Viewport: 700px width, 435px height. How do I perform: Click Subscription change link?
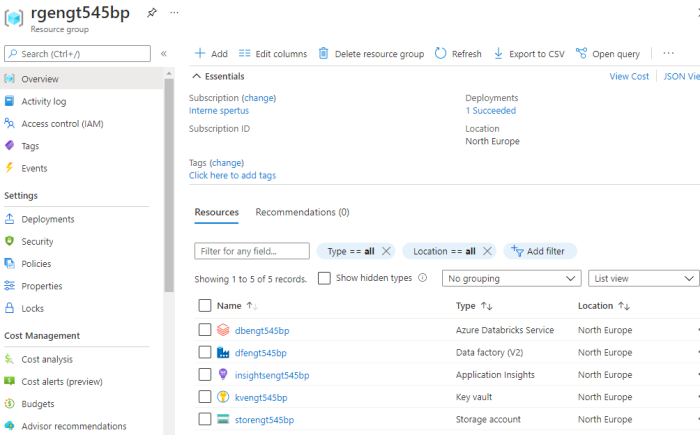tap(259, 98)
